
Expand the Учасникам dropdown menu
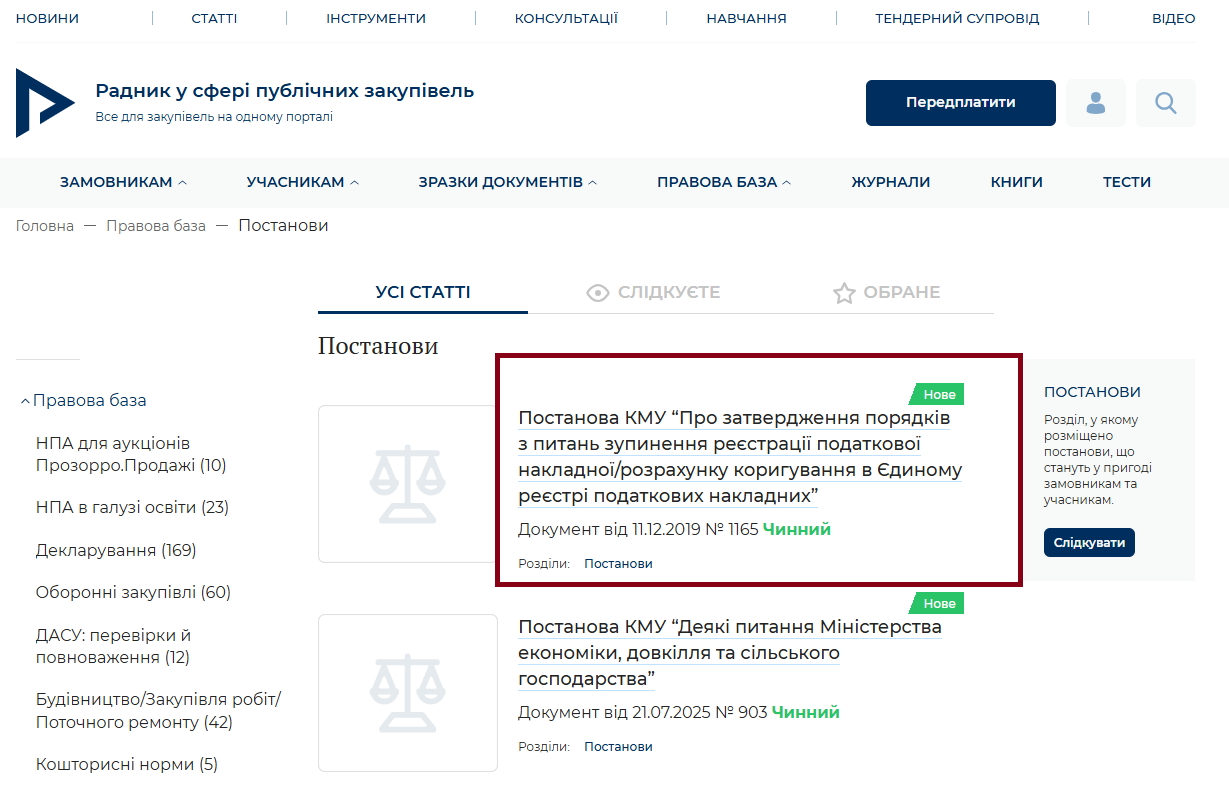(302, 182)
